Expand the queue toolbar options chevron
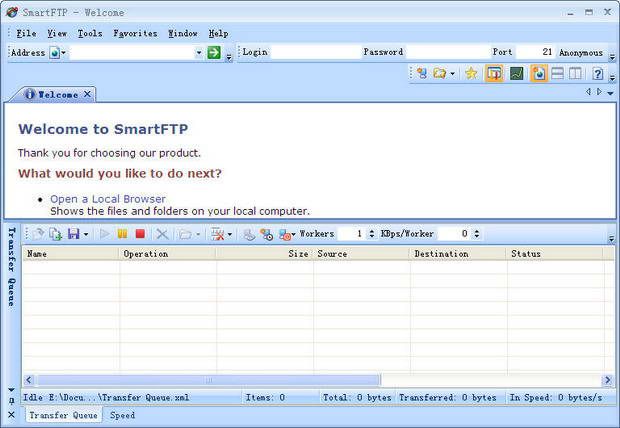620x428 pixels. point(611,239)
